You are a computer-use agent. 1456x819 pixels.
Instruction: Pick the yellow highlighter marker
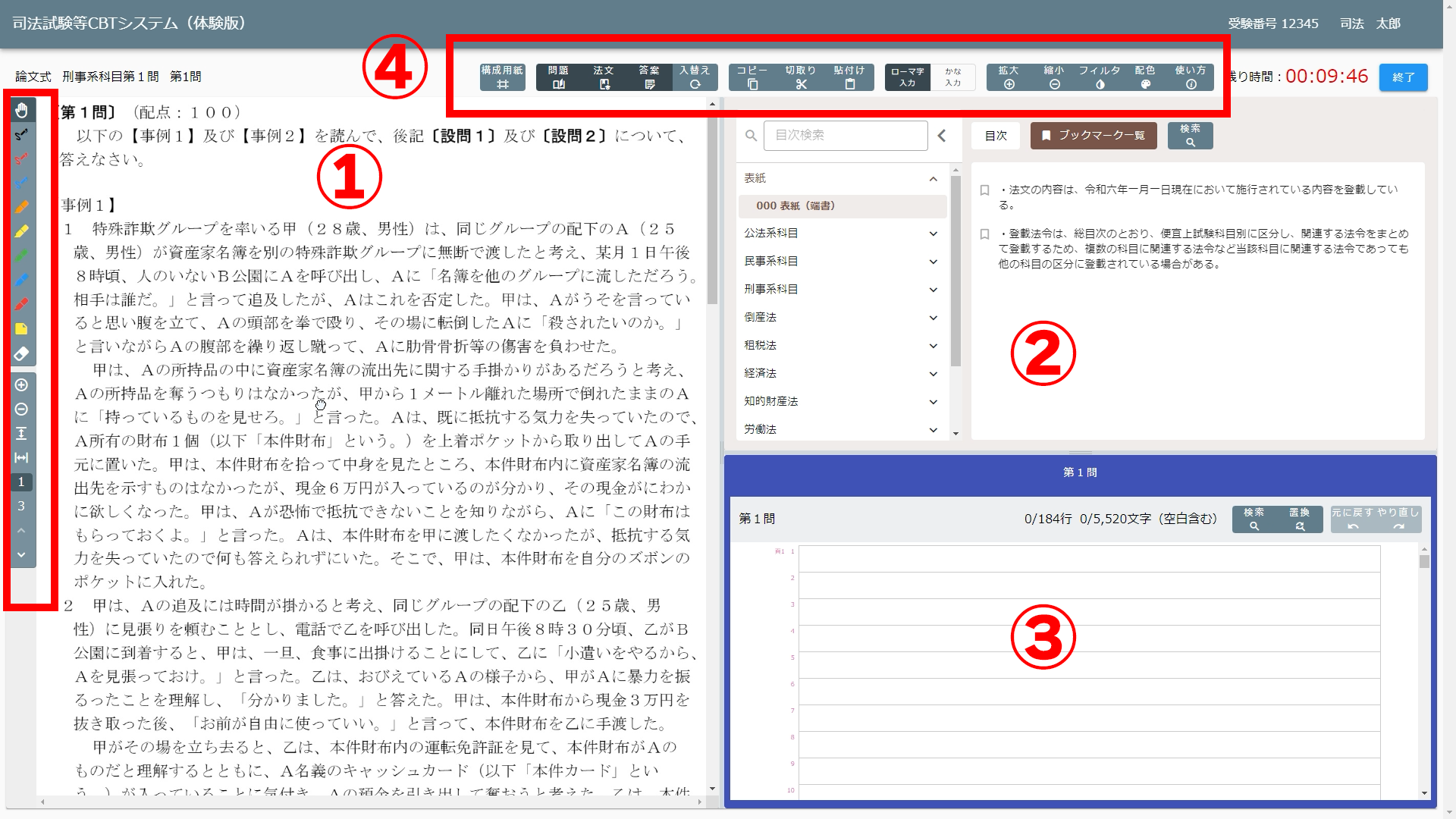click(21, 231)
